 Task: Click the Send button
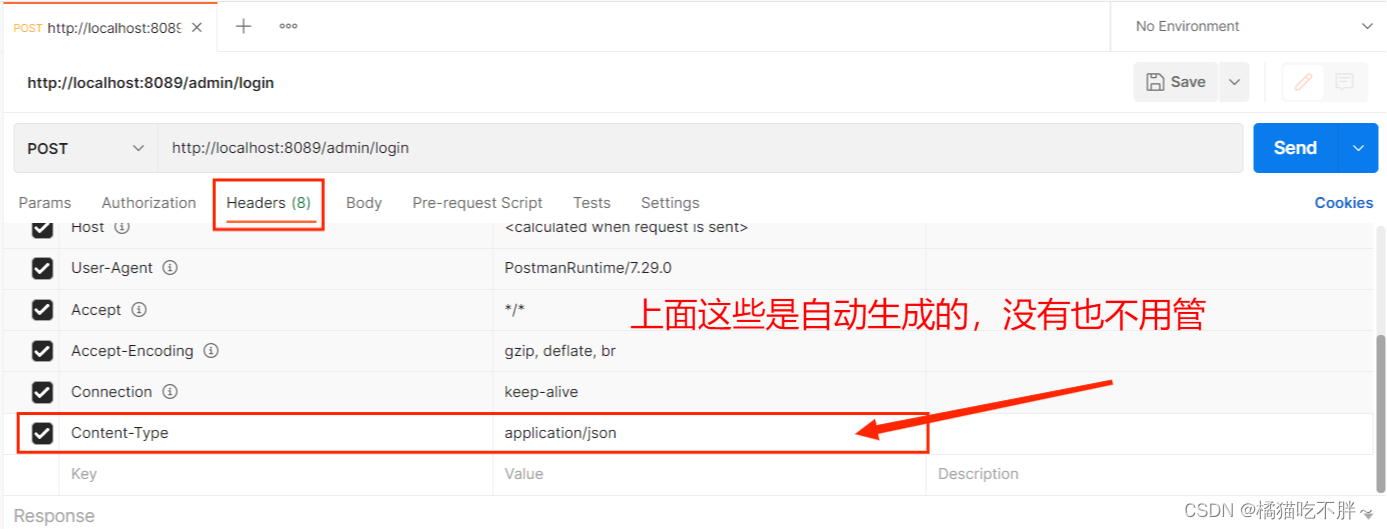pyautogui.click(x=1295, y=148)
